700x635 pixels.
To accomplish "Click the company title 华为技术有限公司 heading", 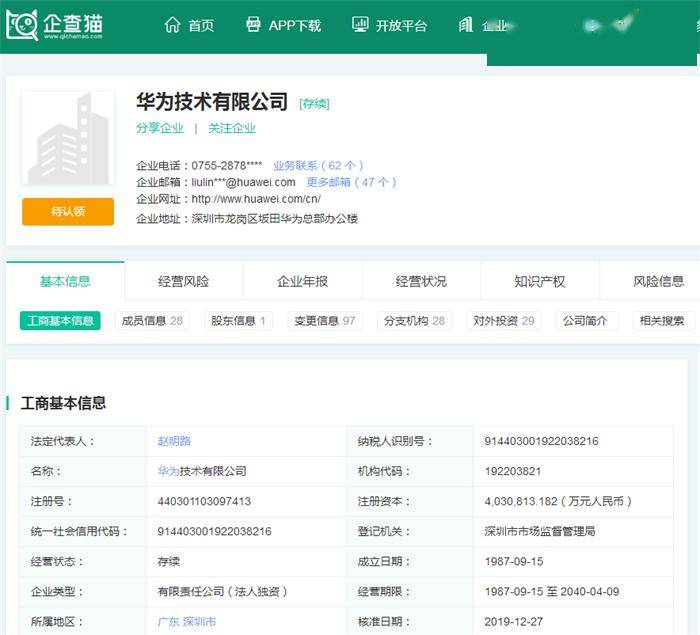I will (x=212, y=102).
